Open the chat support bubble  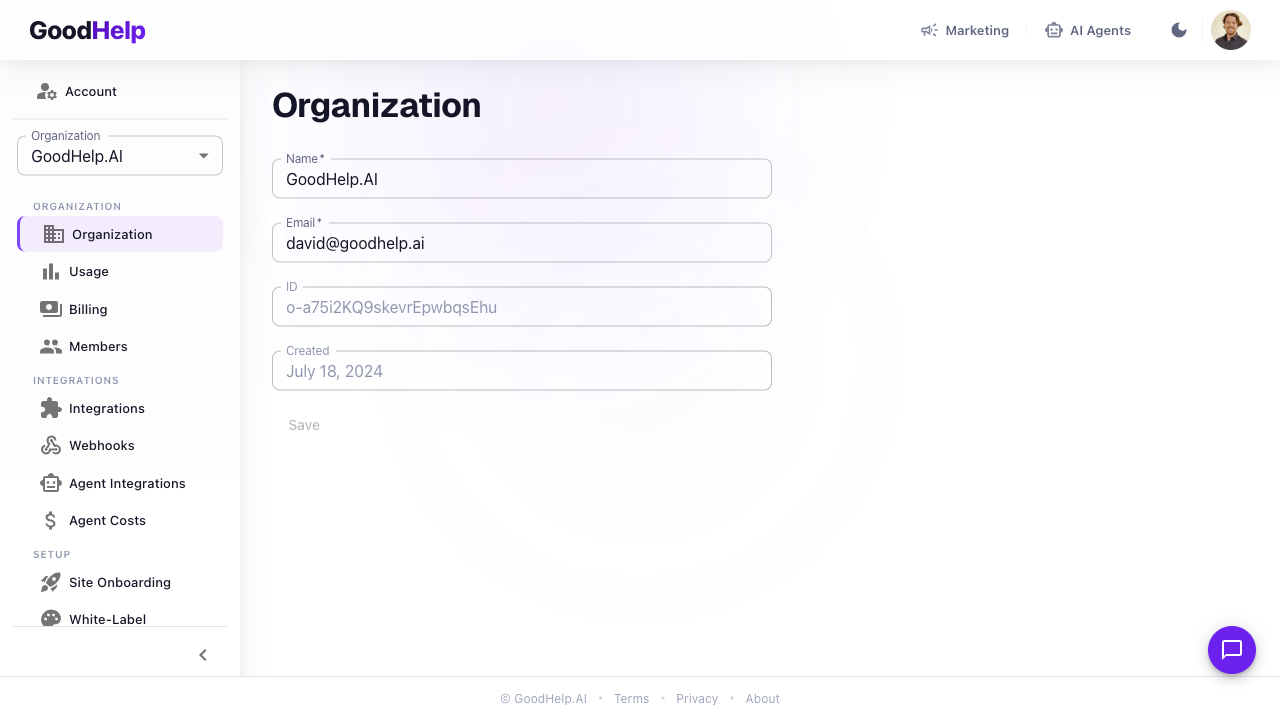(1231, 650)
